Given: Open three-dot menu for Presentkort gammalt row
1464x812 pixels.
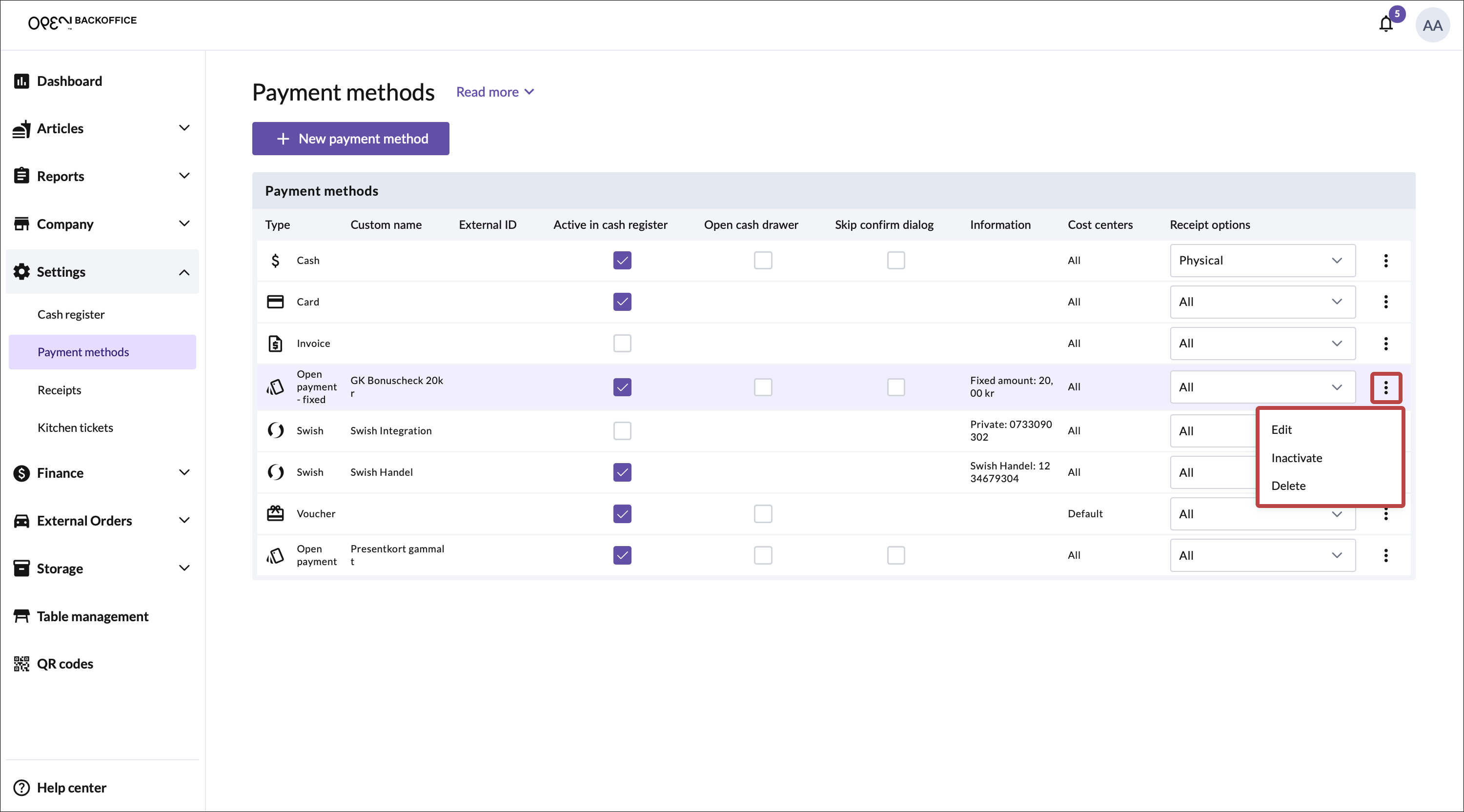Looking at the screenshot, I should point(1385,555).
